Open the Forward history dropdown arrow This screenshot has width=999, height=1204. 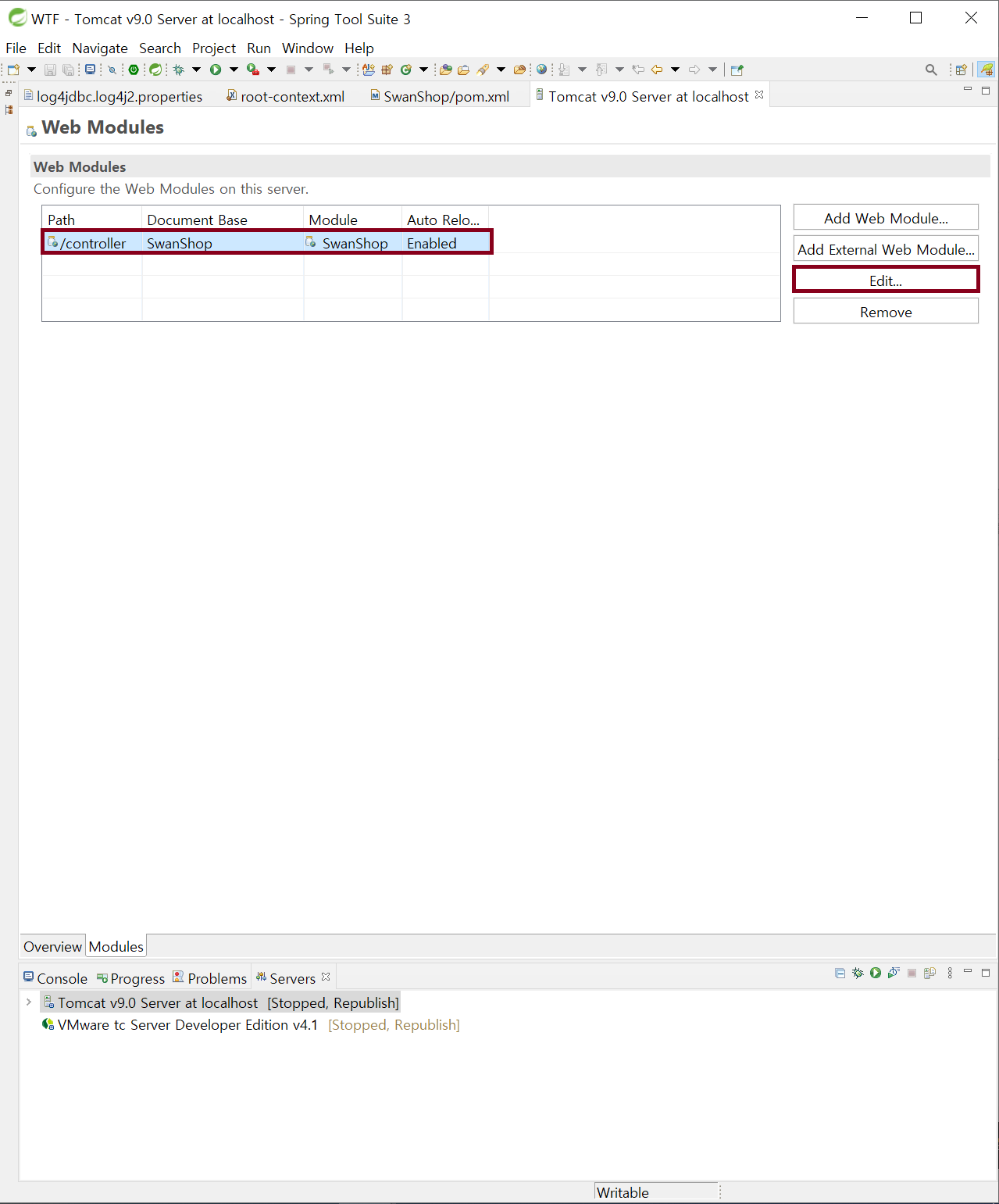point(713,70)
